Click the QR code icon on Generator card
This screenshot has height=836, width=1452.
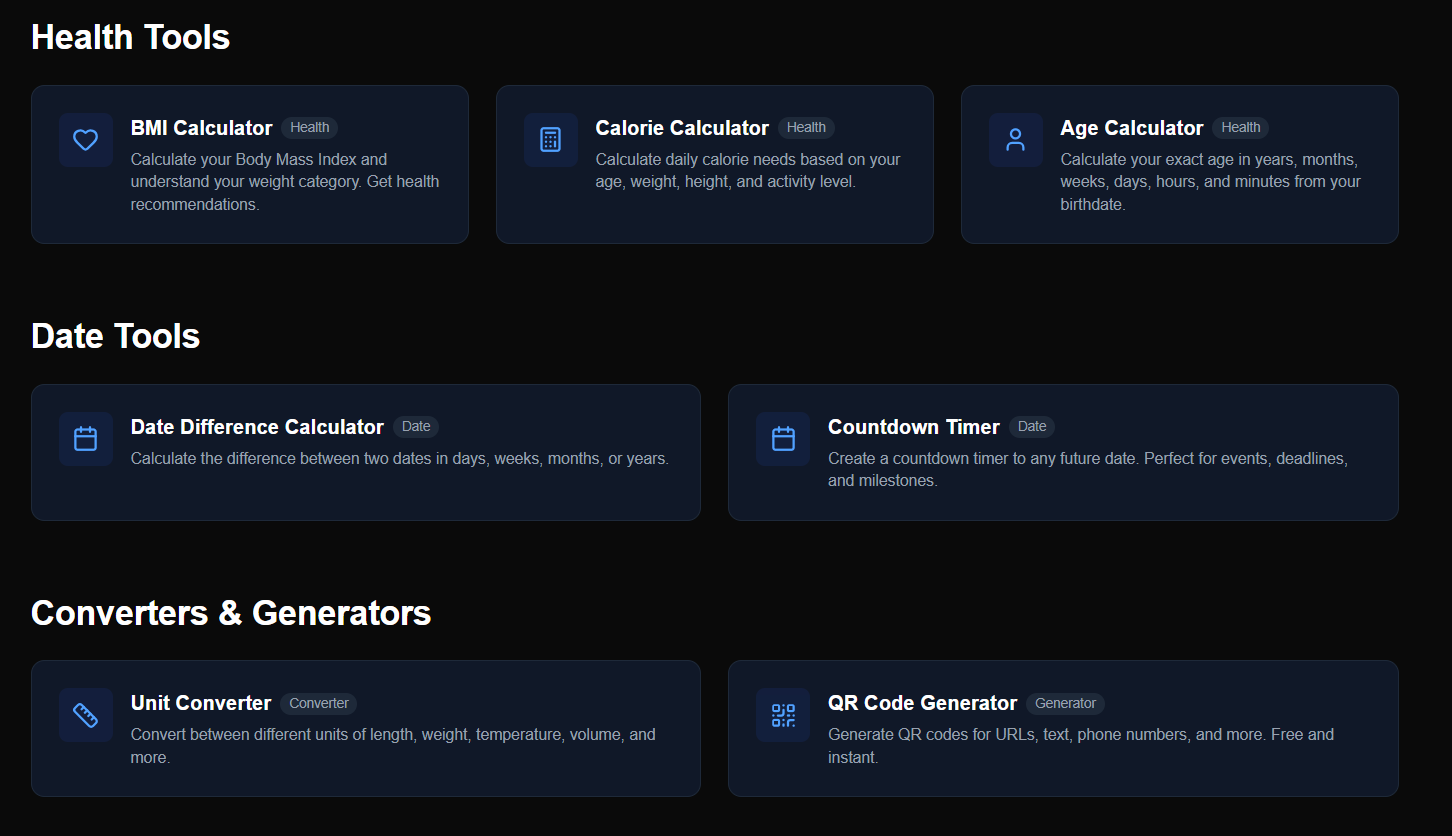click(x=783, y=715)
